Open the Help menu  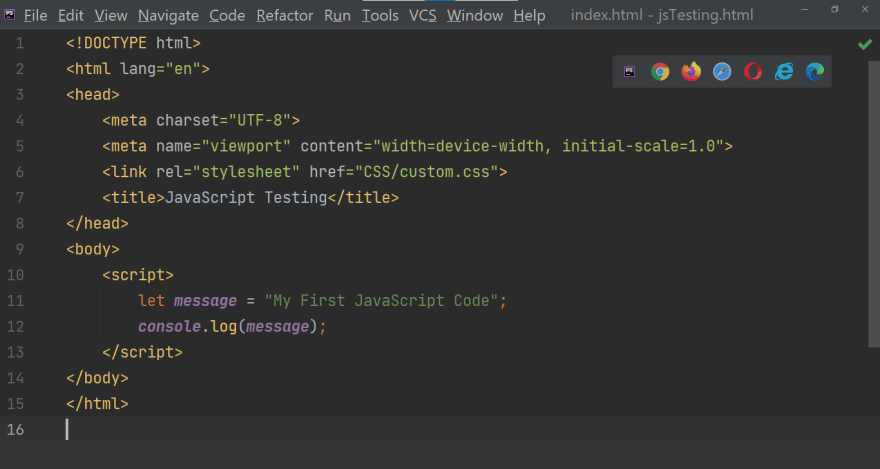(x=529, y=16)
